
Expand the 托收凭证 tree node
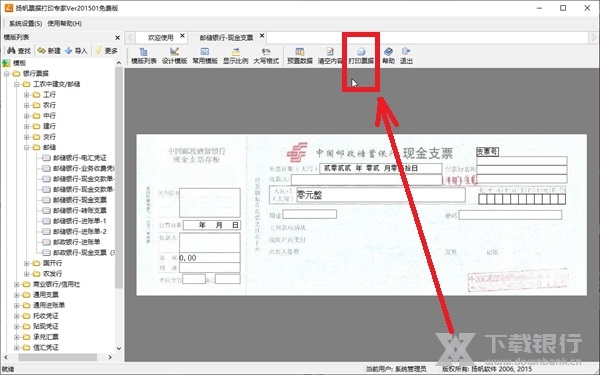(16, 316)
